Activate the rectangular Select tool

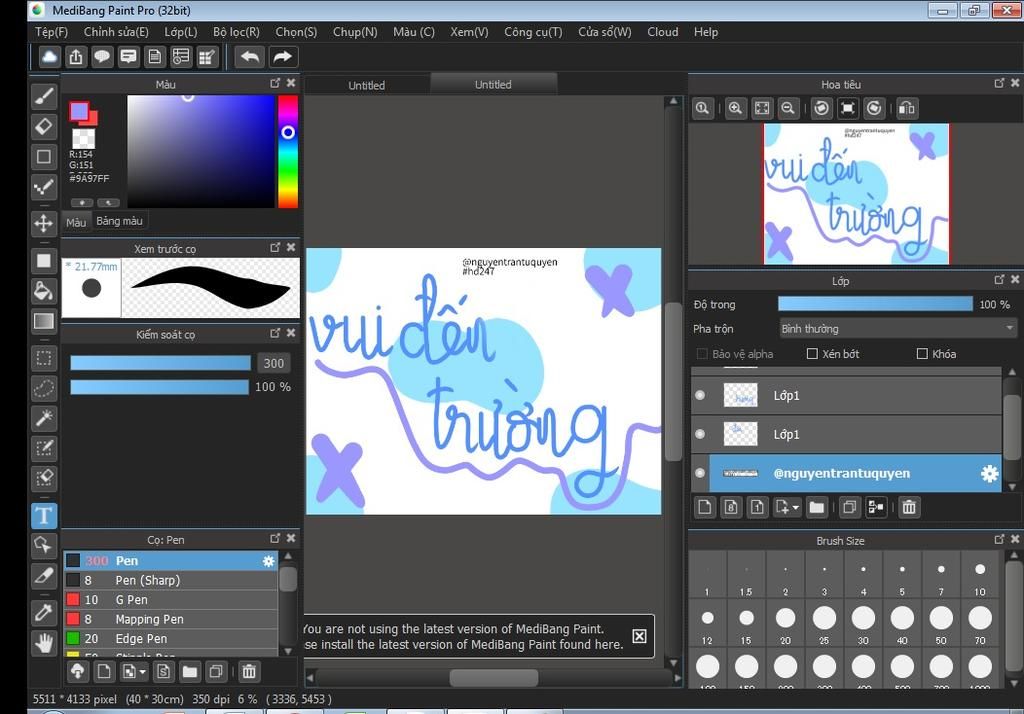(x=44, y=358)
